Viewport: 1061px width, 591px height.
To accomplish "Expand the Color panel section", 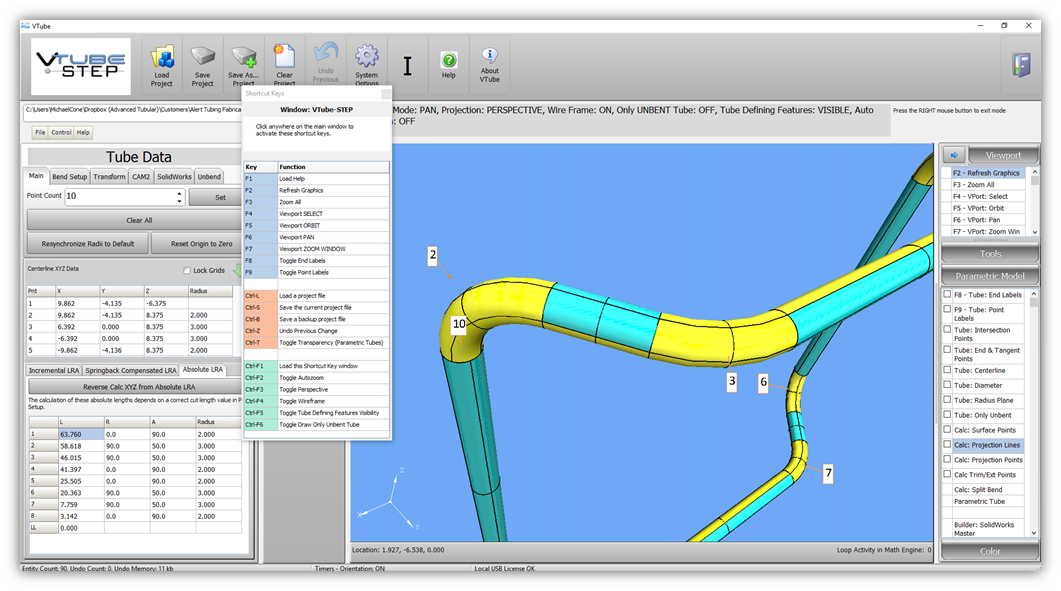I will point(990,551).
